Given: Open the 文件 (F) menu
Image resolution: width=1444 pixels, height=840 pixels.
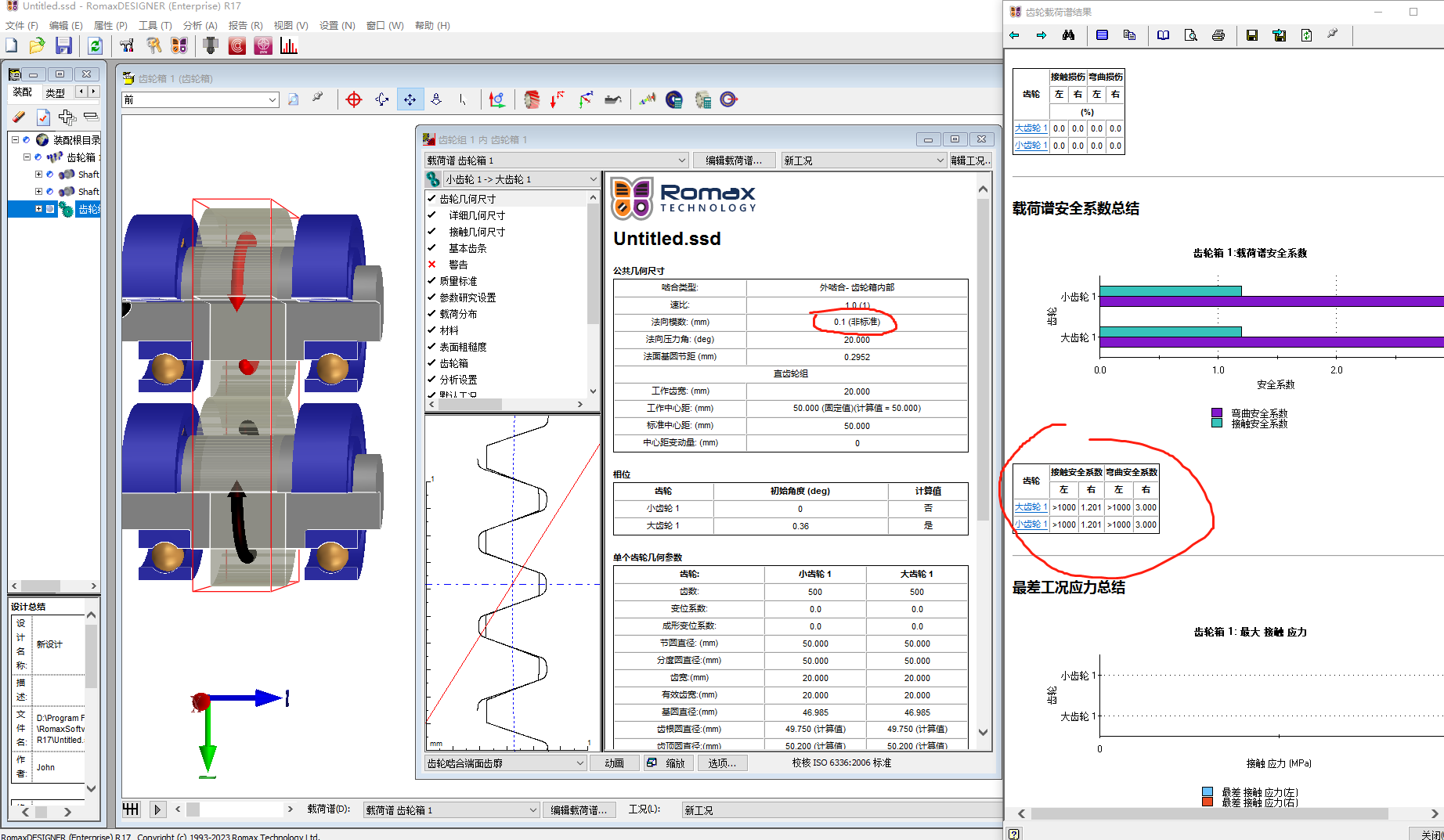Looking at the screenshot, I should click(22, 26).
